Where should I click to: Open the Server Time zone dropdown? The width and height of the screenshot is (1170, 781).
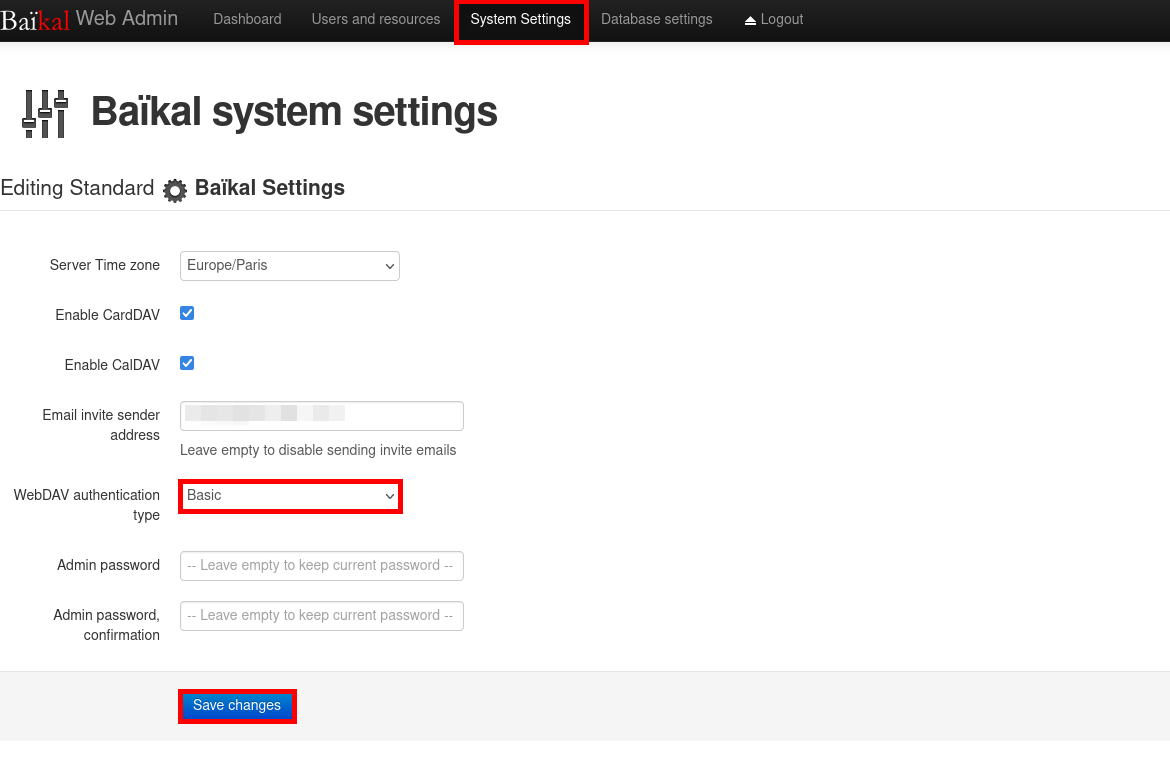(289, 266)
